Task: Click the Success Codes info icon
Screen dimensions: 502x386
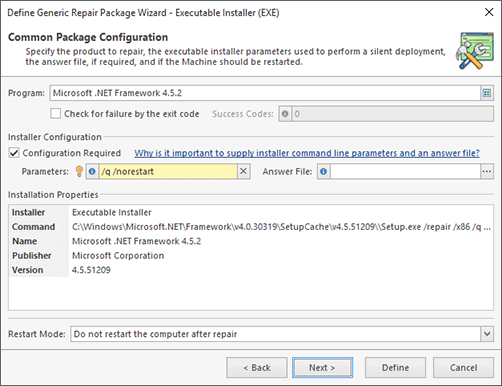Action: coord(285,114)
